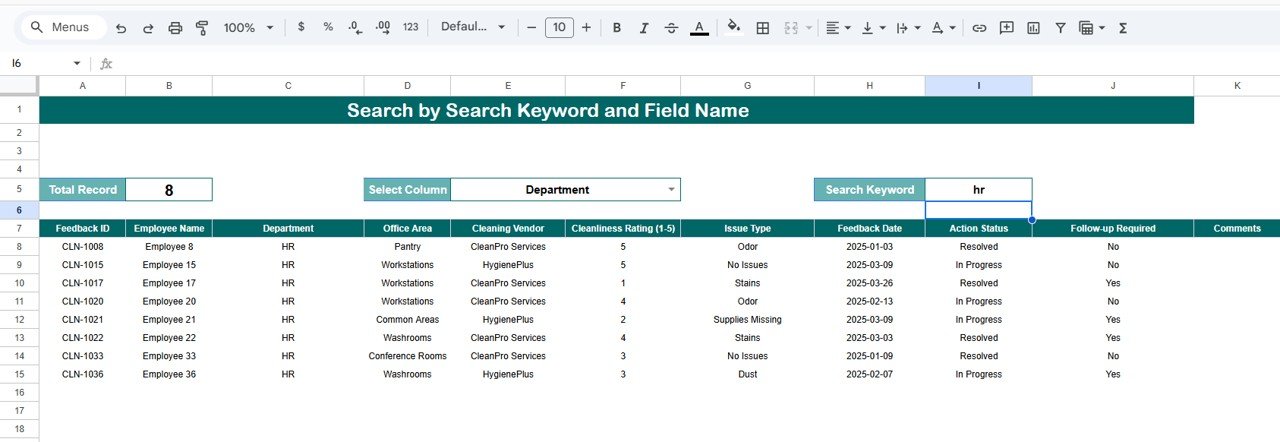Expand the Default font dropdown

473,28
